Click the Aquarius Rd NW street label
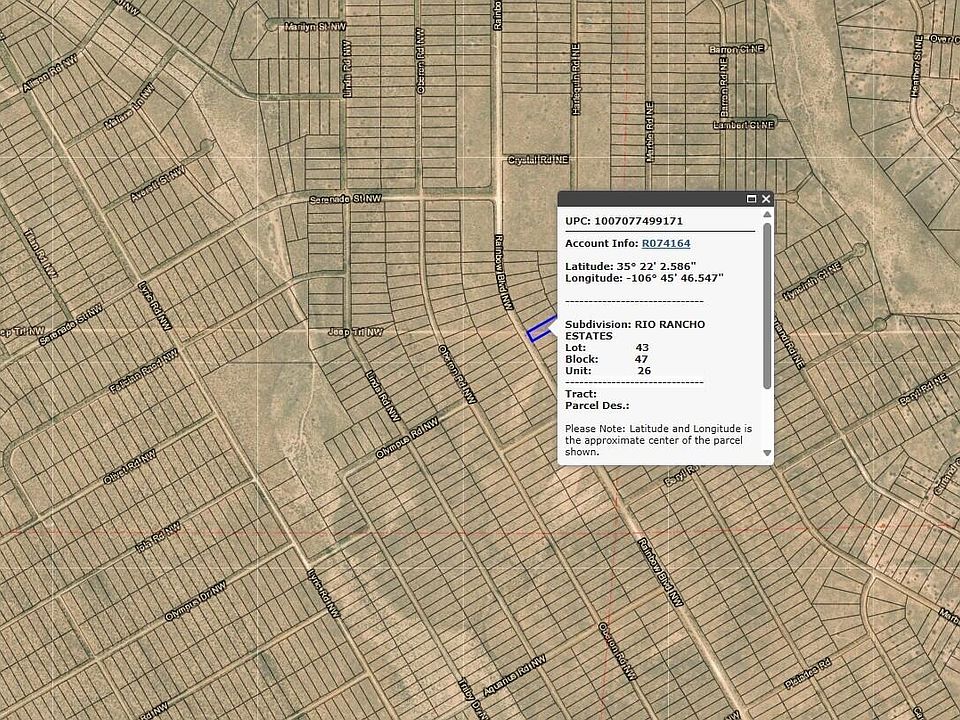 tap(515, 676)
